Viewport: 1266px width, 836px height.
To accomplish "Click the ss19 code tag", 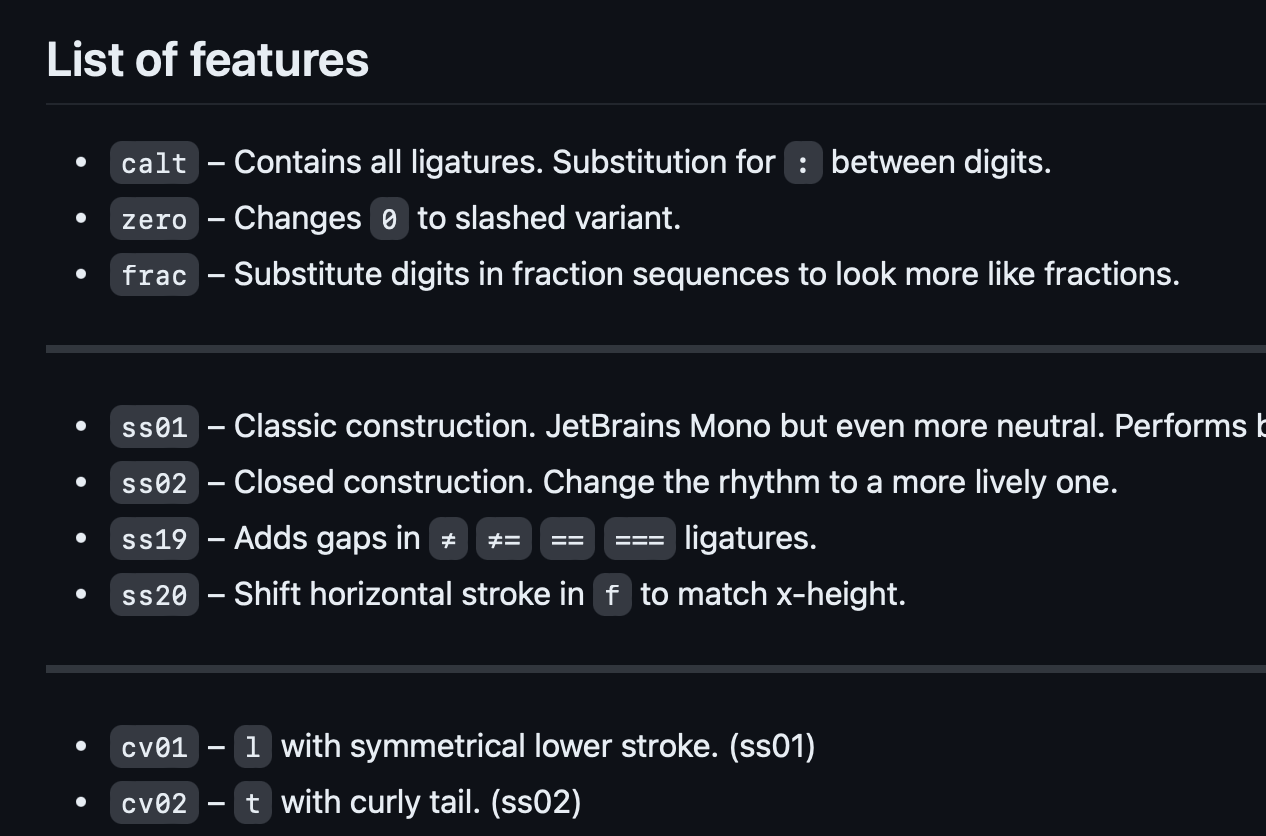I will pos(154,539).
